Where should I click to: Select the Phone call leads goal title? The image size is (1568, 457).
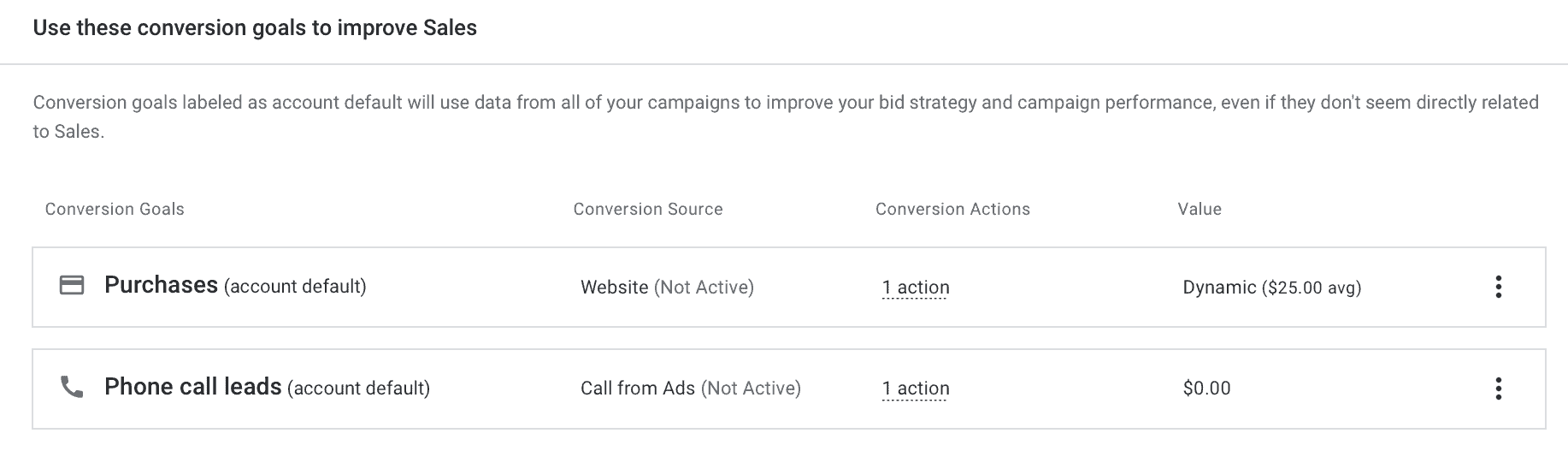click(x=192, y=387)
